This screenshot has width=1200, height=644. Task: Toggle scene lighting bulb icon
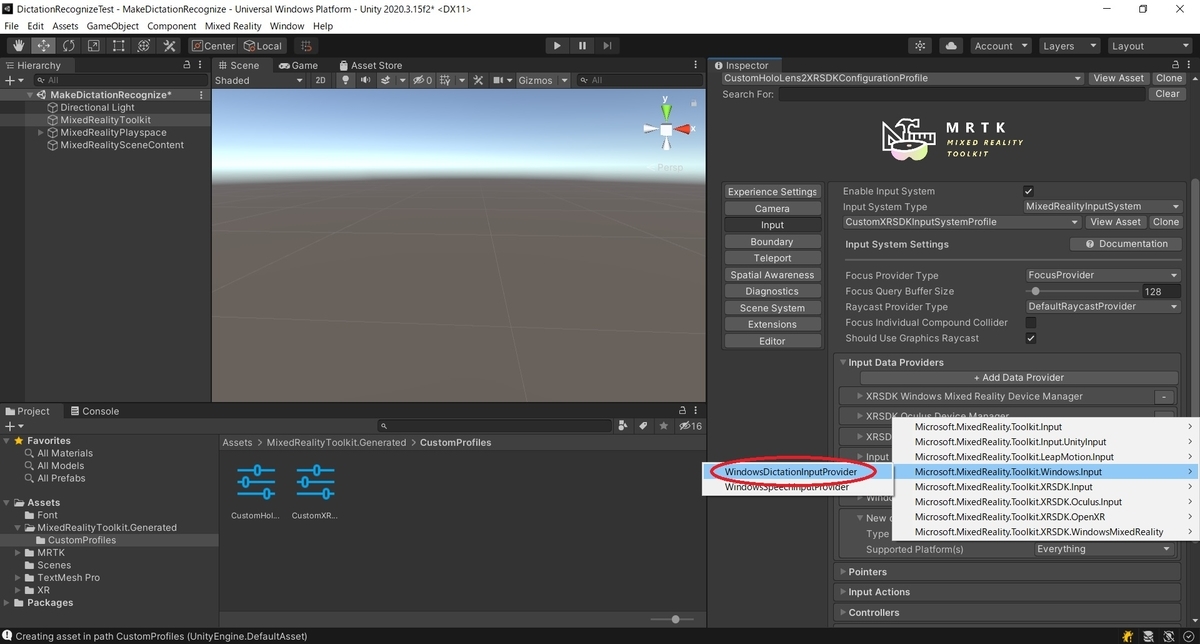pos(346,80)
